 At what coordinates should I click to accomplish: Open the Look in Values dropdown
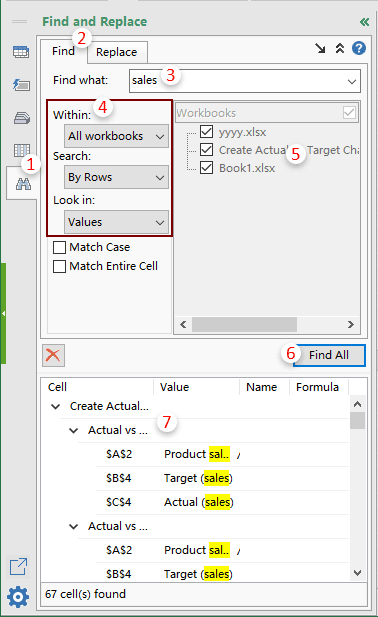pos(116,222)
